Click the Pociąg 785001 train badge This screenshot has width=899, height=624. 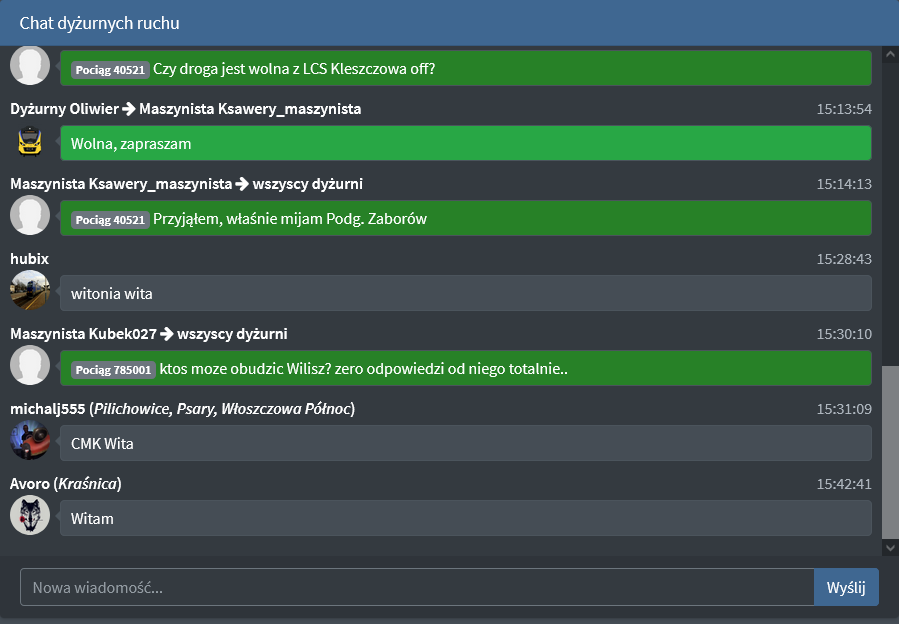coord(113,370)
